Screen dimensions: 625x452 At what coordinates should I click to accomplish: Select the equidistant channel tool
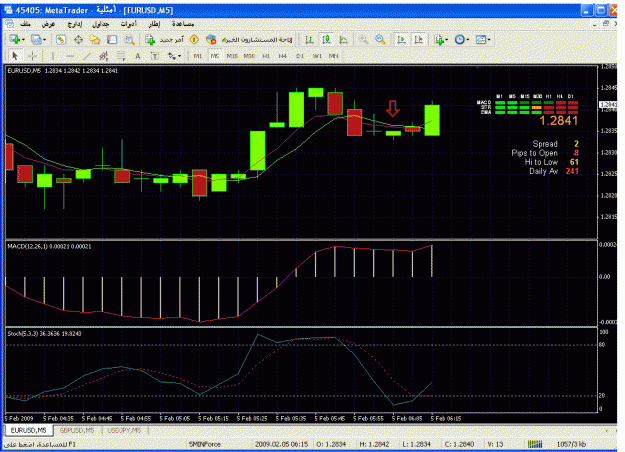tap(104, 56)
